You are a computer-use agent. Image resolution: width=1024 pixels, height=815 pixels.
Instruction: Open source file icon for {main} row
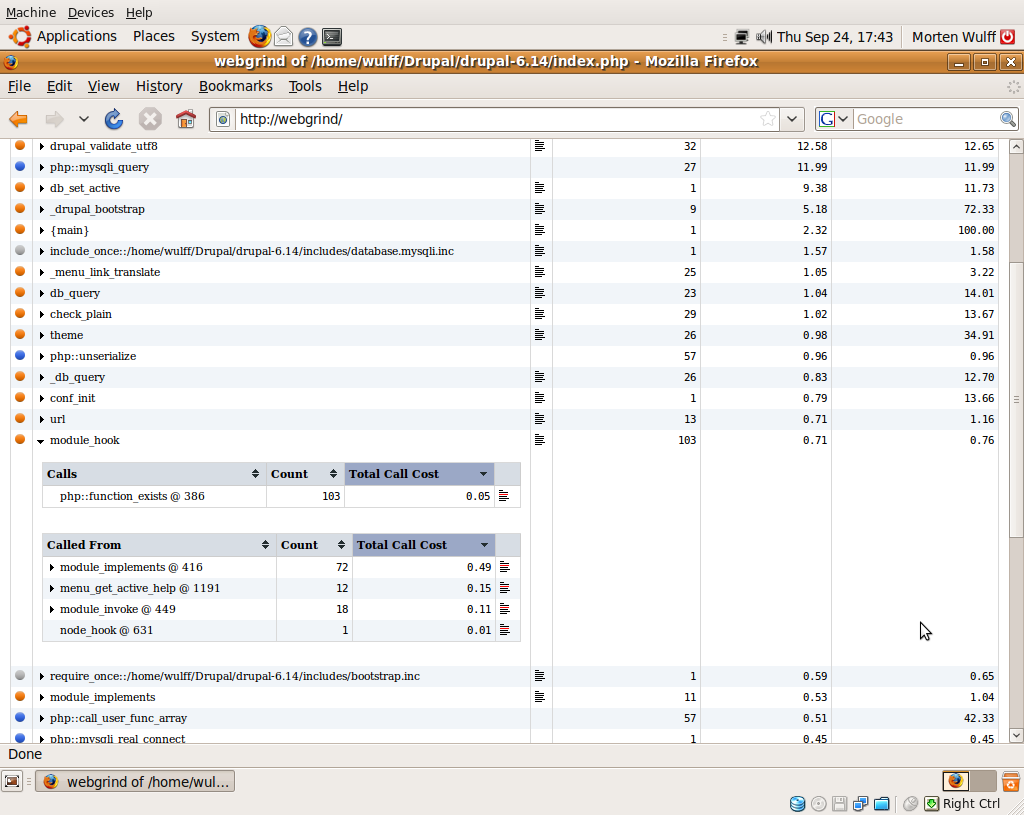pyautogui.click(x=539, y=230)
